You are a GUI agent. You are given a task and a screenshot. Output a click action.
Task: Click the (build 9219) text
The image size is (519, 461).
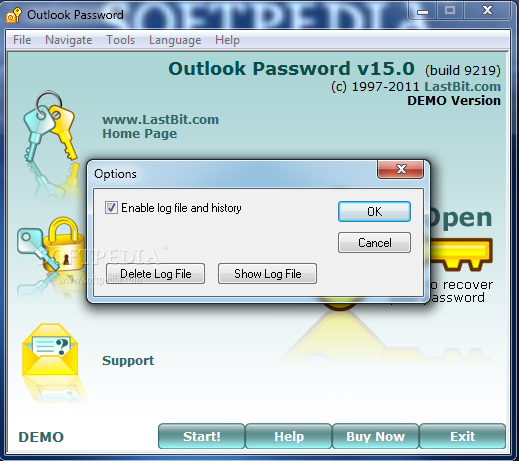click(463, 70)
